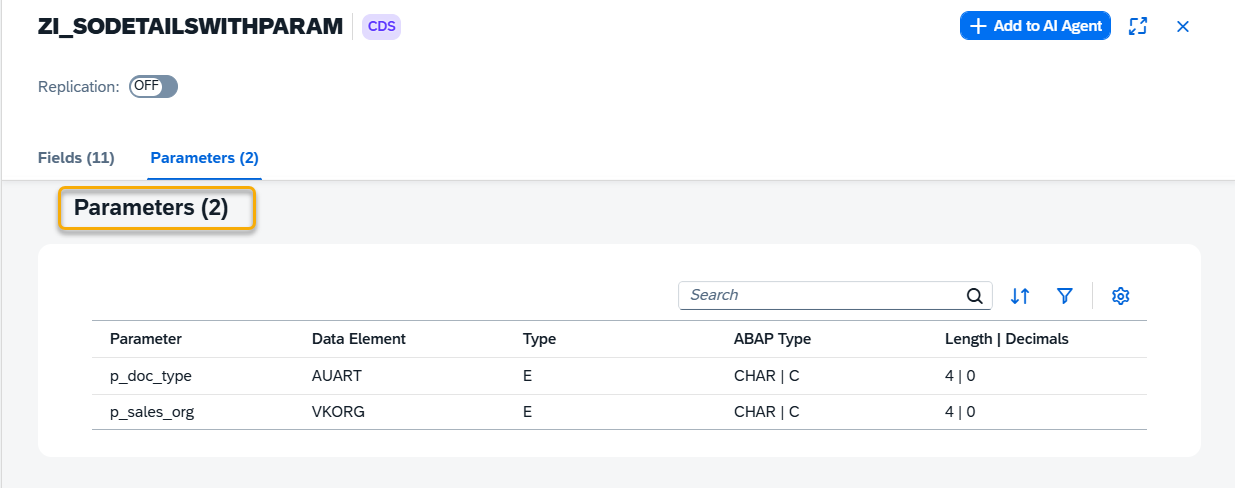Switch to the Fields (11) tab
The height and width of the screenshot is (488, 1235).
pos(76,158)
